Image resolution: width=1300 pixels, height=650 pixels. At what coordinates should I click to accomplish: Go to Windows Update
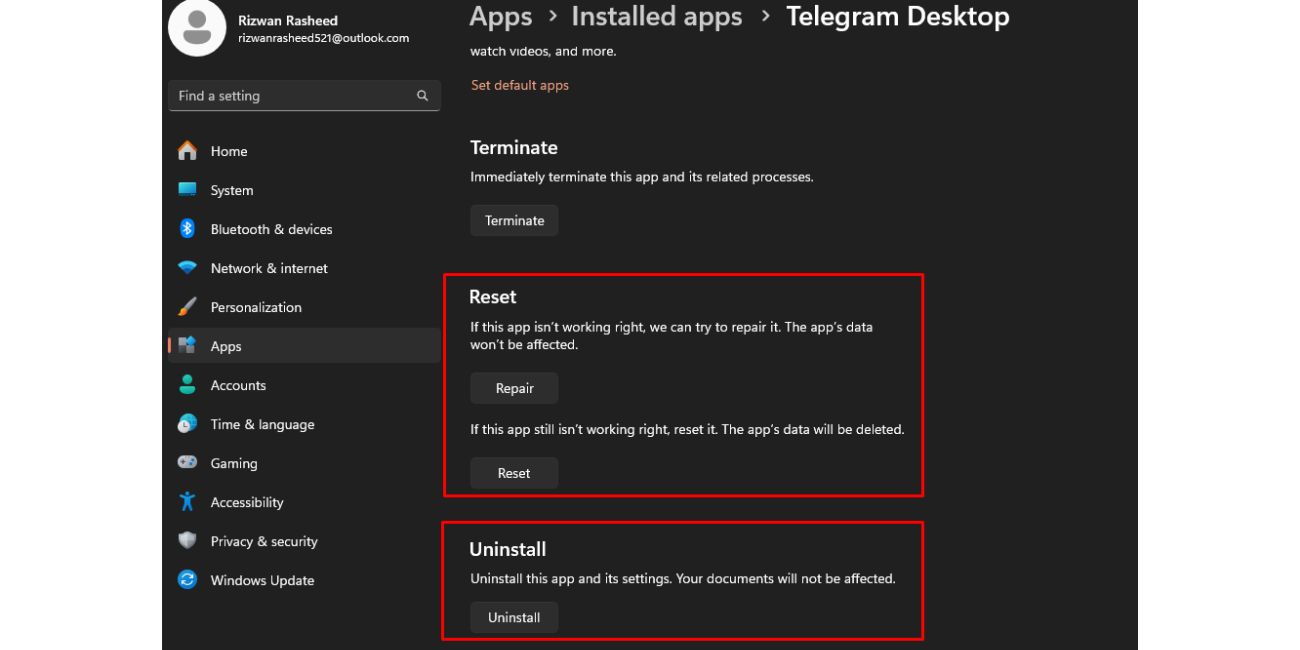(304, 580)
